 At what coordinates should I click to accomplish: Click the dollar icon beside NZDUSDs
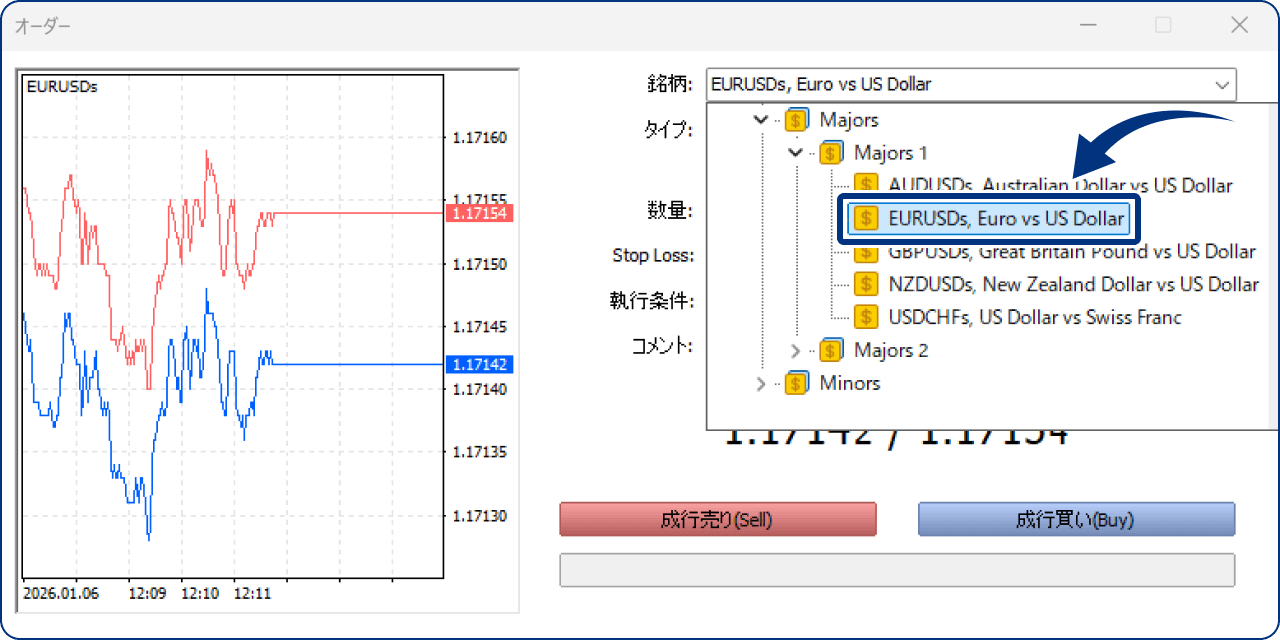[866, 284]
